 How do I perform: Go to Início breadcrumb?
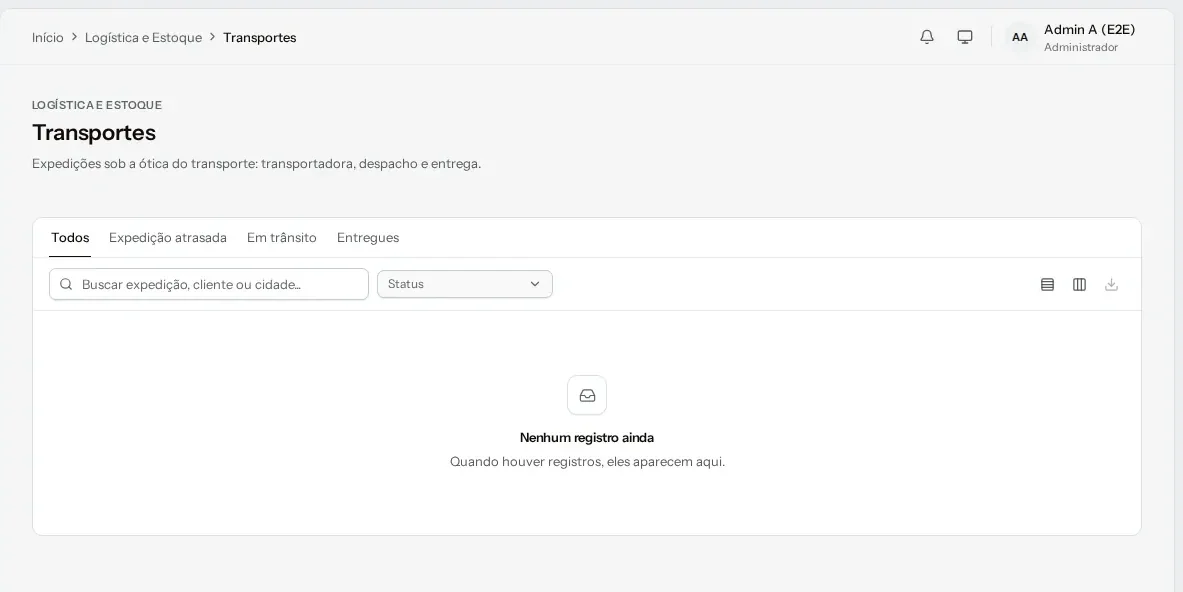pyautogui.click(x=48, y=38)
